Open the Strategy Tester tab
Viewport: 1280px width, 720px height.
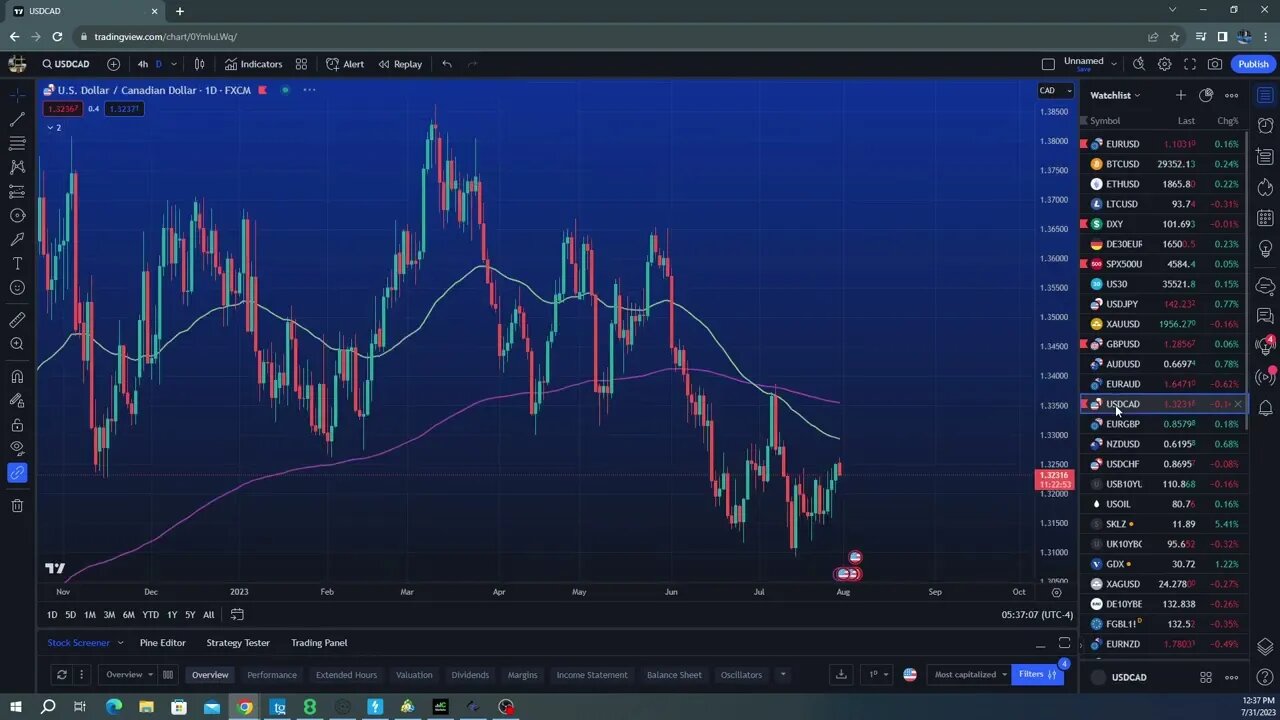tap(238, 643)
